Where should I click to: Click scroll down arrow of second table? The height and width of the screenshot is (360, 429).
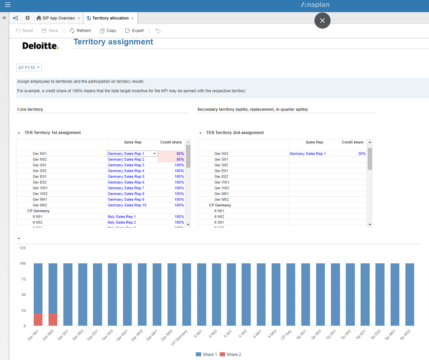(x=370, y=225)
